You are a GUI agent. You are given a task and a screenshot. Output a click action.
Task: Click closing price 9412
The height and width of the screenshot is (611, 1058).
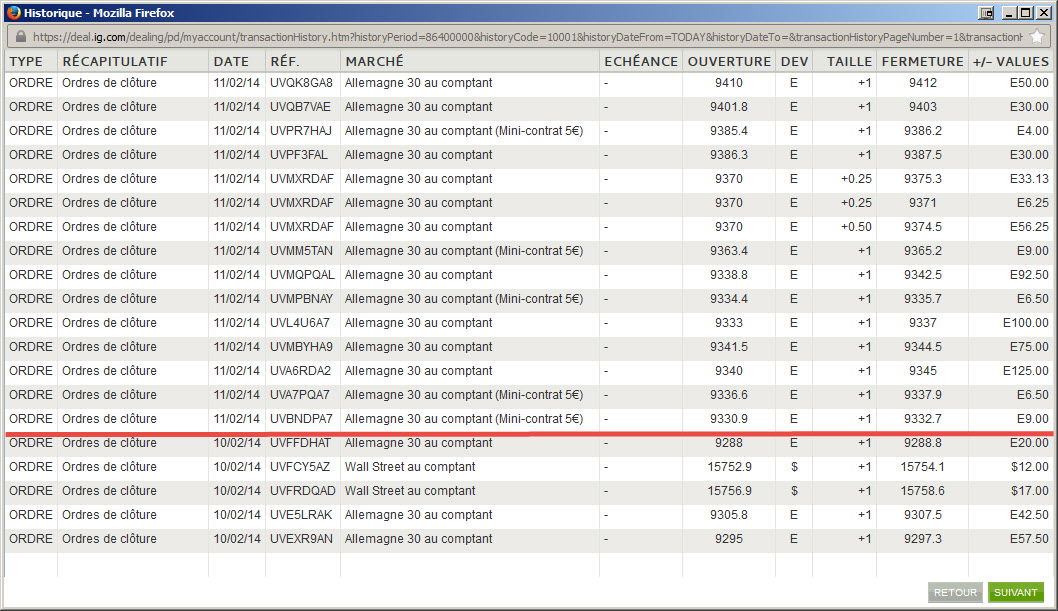(922, 83)
